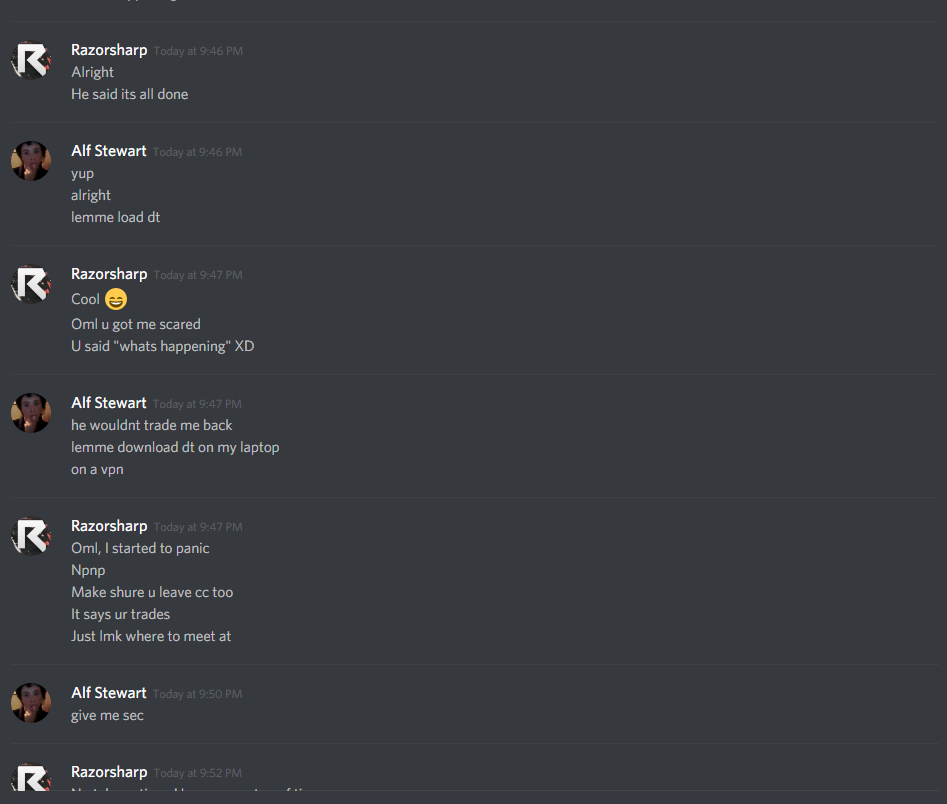Open Alf Stewart's username above "give me sec"

click(x=109, y=693)
